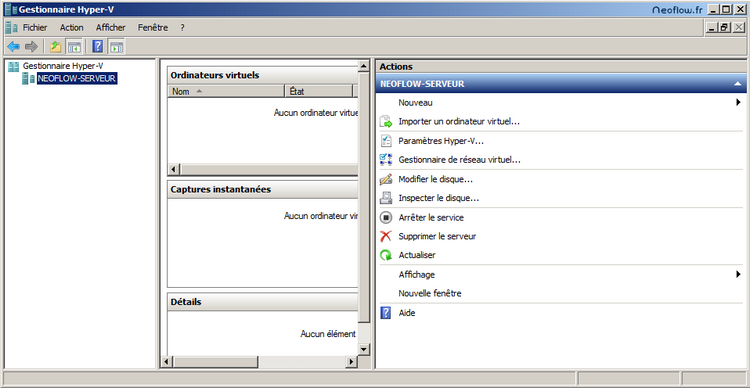The height and width of the screenshot is (388, 750).
Task: Click the Up one level folder icon
Action: (x=55, y=46)
